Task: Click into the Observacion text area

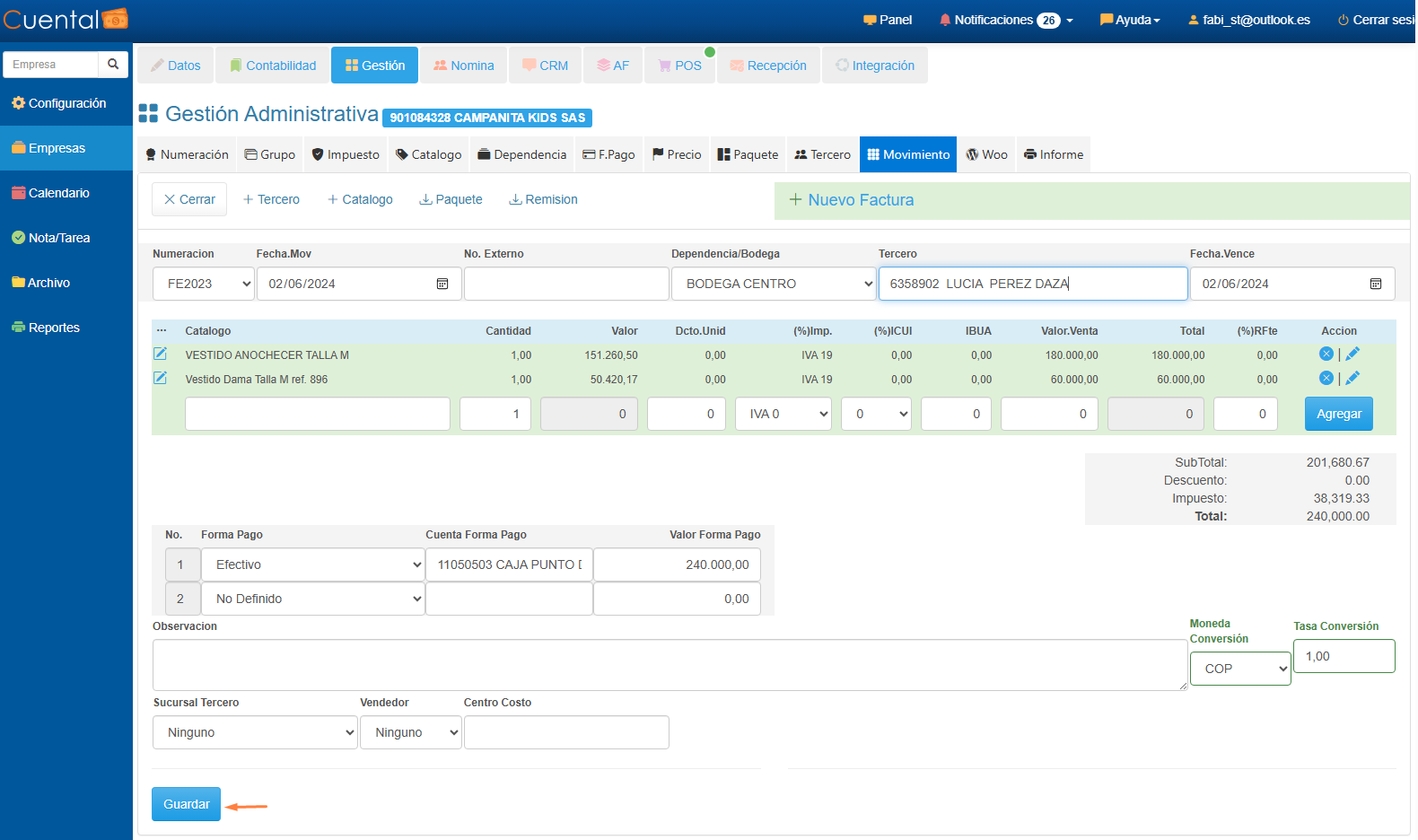Action: [669, 665]
